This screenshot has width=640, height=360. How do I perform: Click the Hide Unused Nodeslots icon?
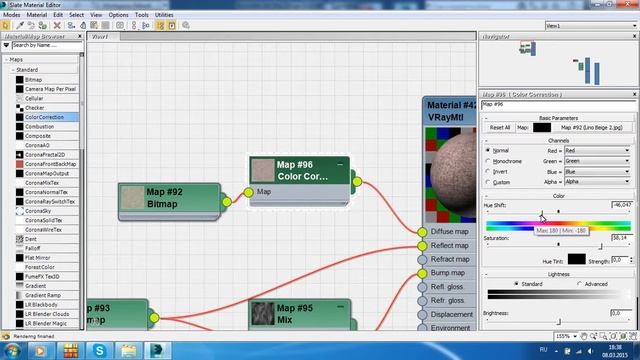pyautogui.click(x=83, y=25)
